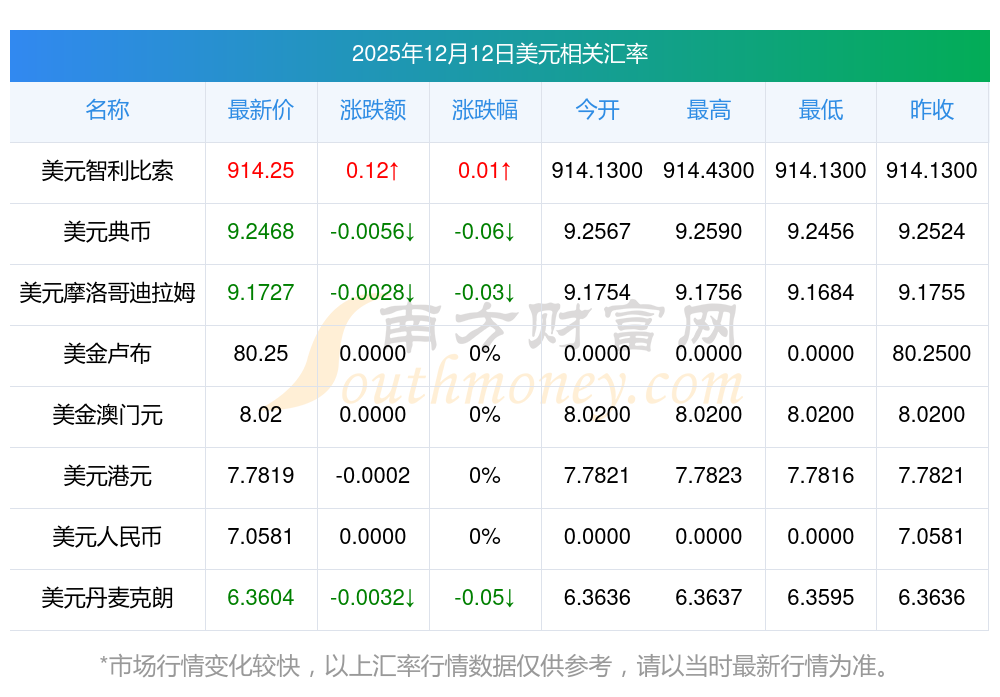Click the red 914.25 latest price
Image resolution: width=1000 pixels, height=697 pixels.
click(x=261, y=171)
